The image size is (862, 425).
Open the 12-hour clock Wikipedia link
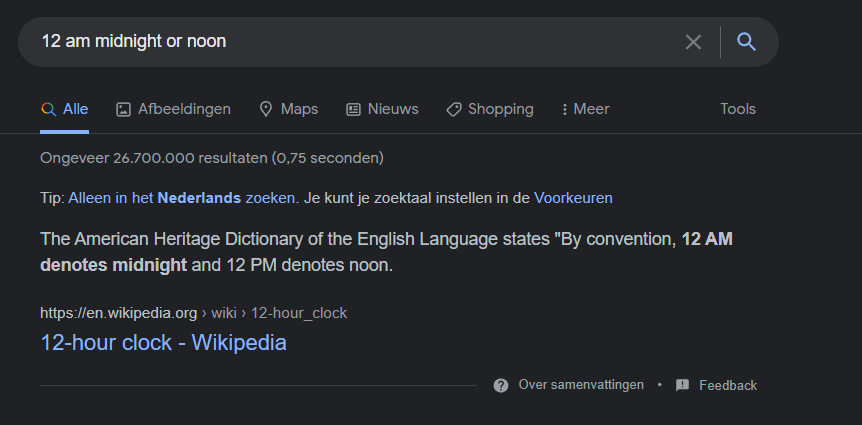[163, 343]
